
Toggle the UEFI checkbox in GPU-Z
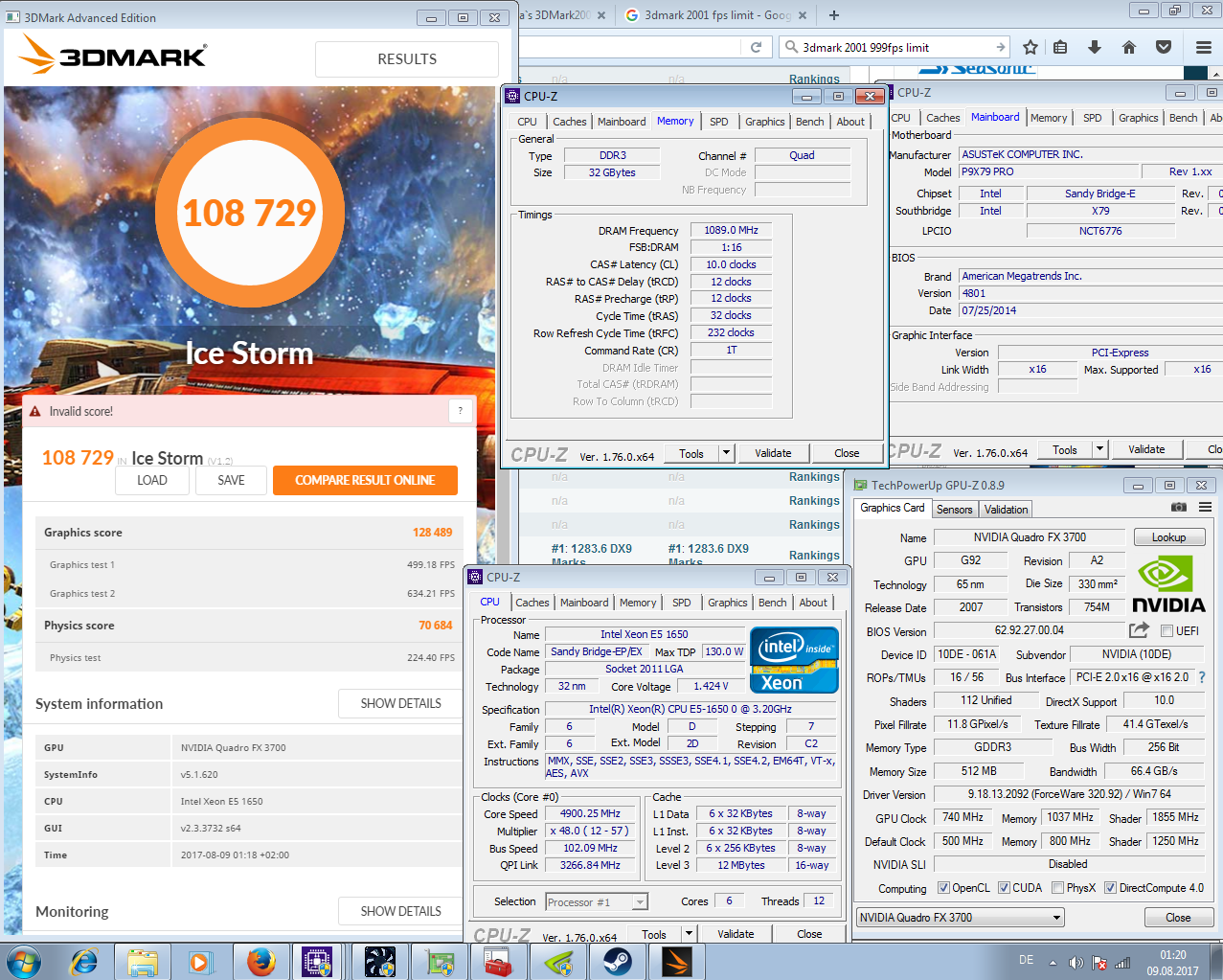[1166, 631]
